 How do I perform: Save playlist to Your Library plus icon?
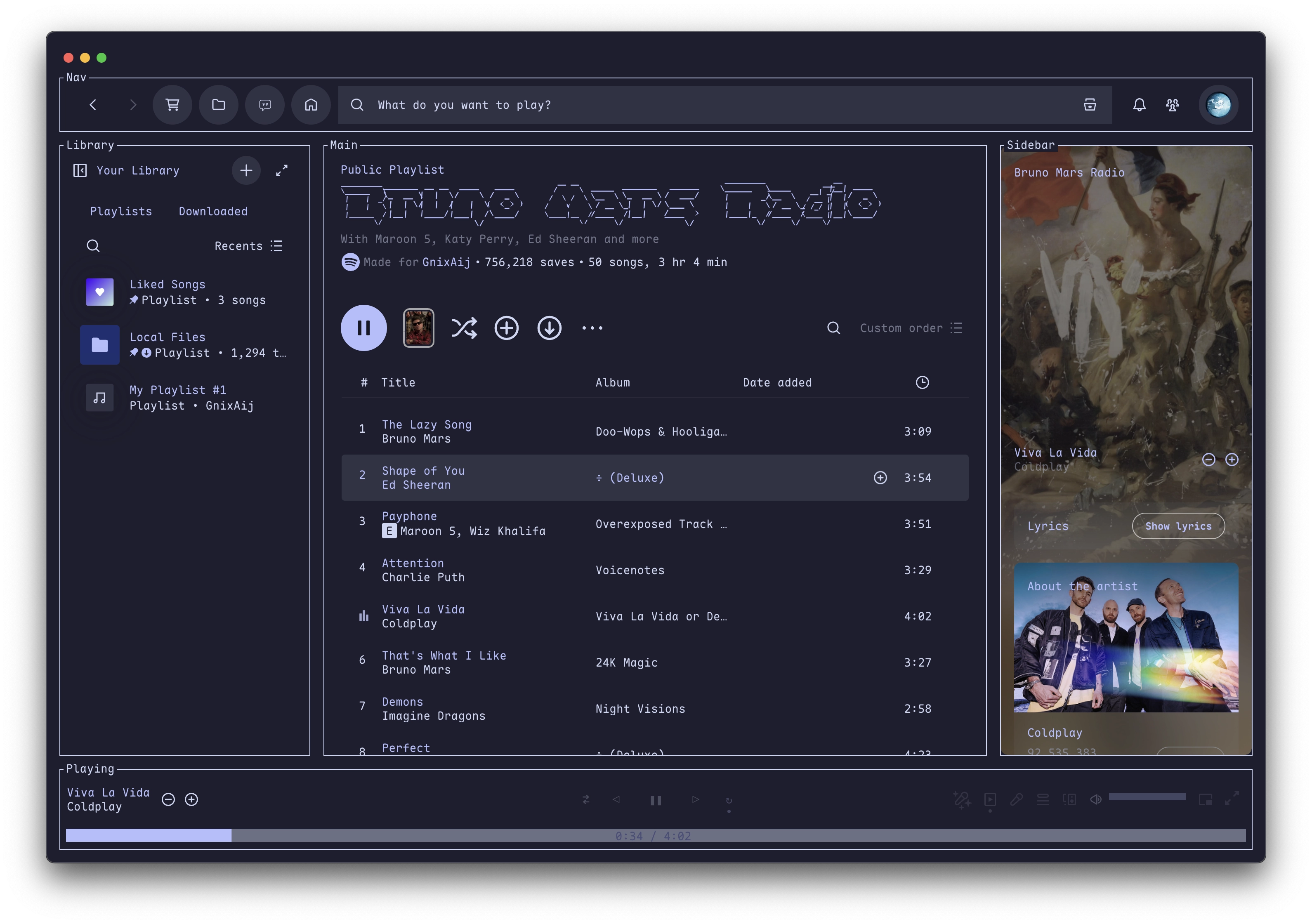[x=506, y=328]
